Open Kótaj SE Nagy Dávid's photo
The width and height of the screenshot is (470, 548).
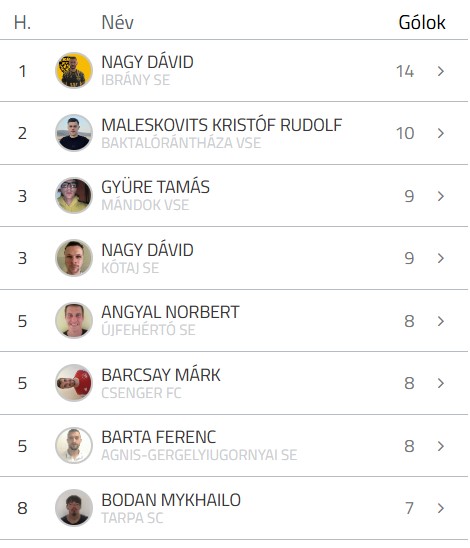[x=74, y=258]
